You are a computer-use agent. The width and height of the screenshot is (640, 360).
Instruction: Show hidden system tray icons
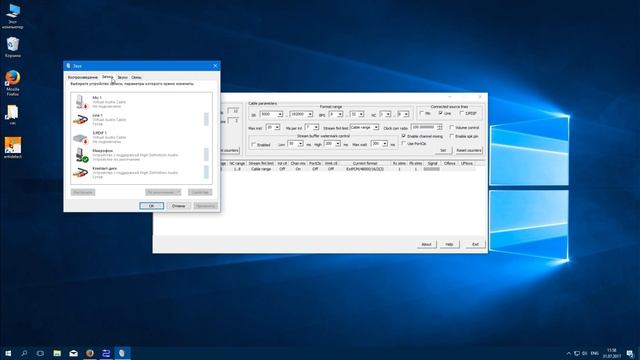[x=569, y=353]
